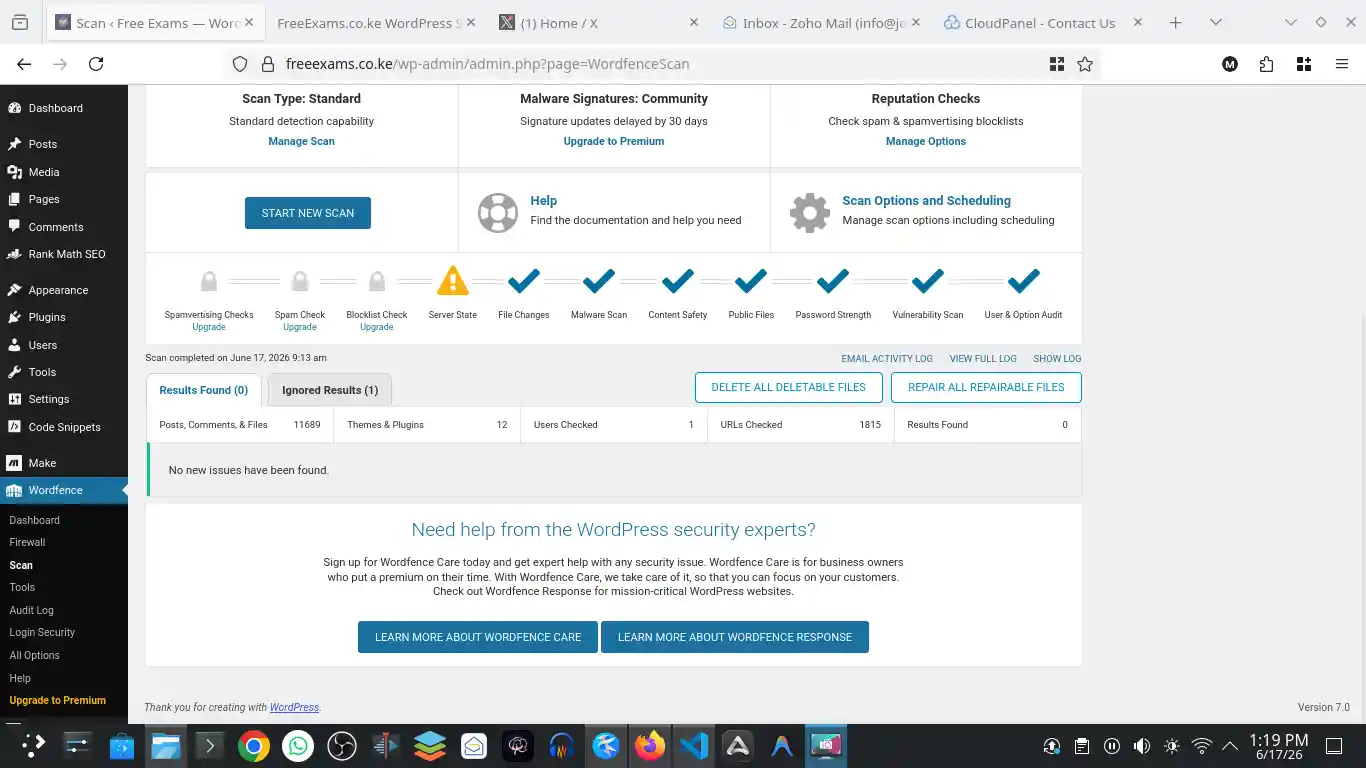The image size is (1366, 768).
Task: Click Email Activity Log link
Action: coord(887,358)
